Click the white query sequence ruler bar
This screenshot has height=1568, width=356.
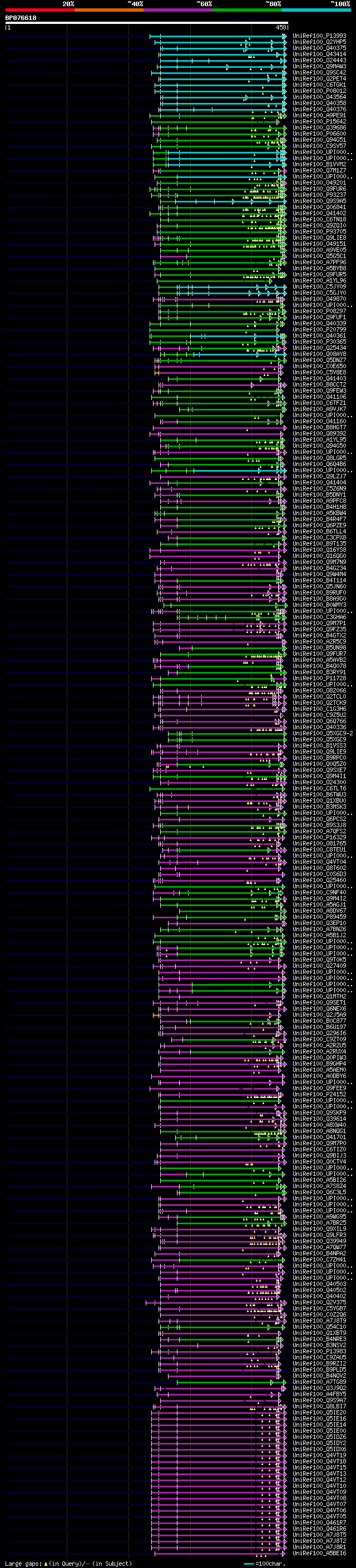(146, 23)
